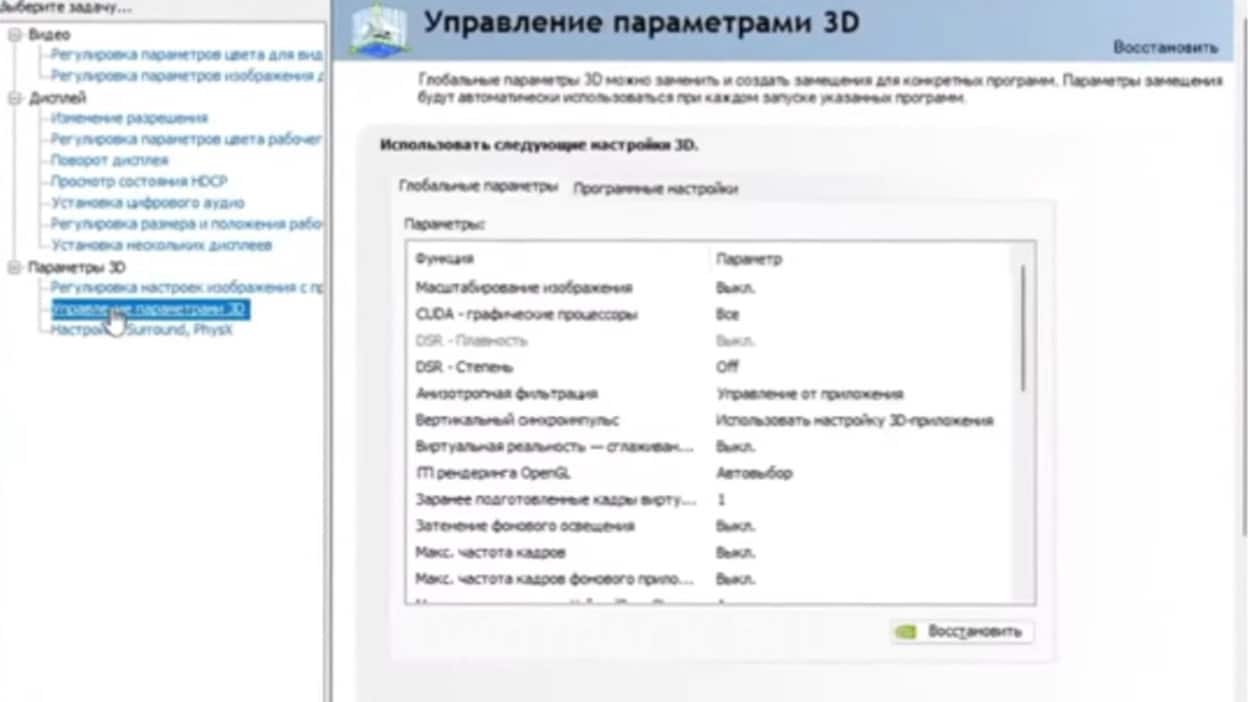The image size is (1248, 702).
Task: Select Установка цифрового аудио item
Action: (x=147, y=203)
